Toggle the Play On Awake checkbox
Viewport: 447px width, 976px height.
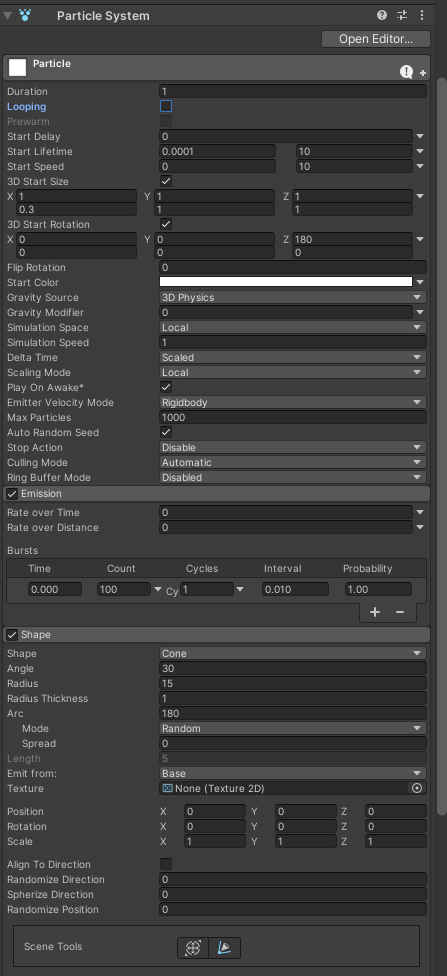pos(166,387)
